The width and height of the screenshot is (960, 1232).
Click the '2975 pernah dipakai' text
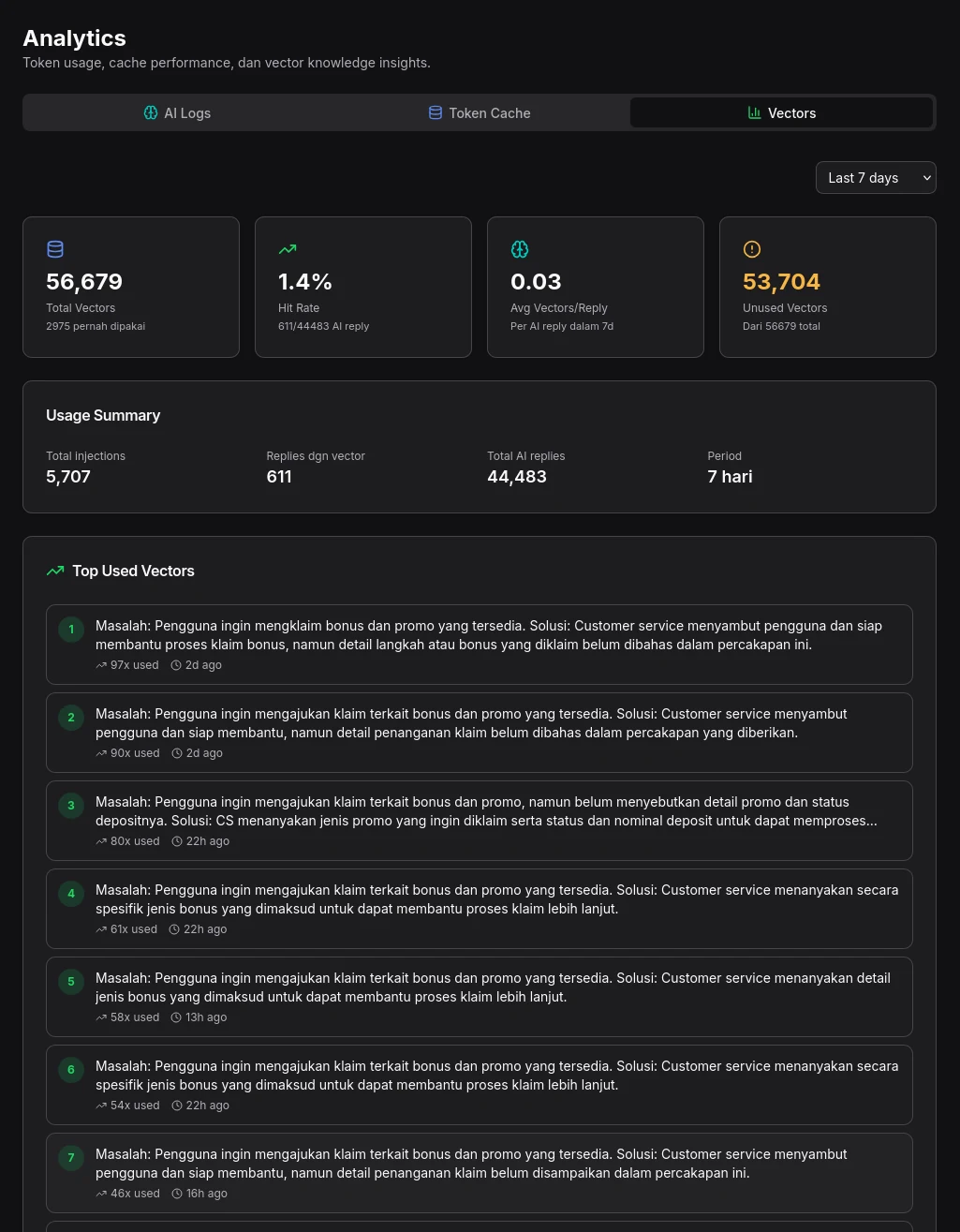click(96, 326)
